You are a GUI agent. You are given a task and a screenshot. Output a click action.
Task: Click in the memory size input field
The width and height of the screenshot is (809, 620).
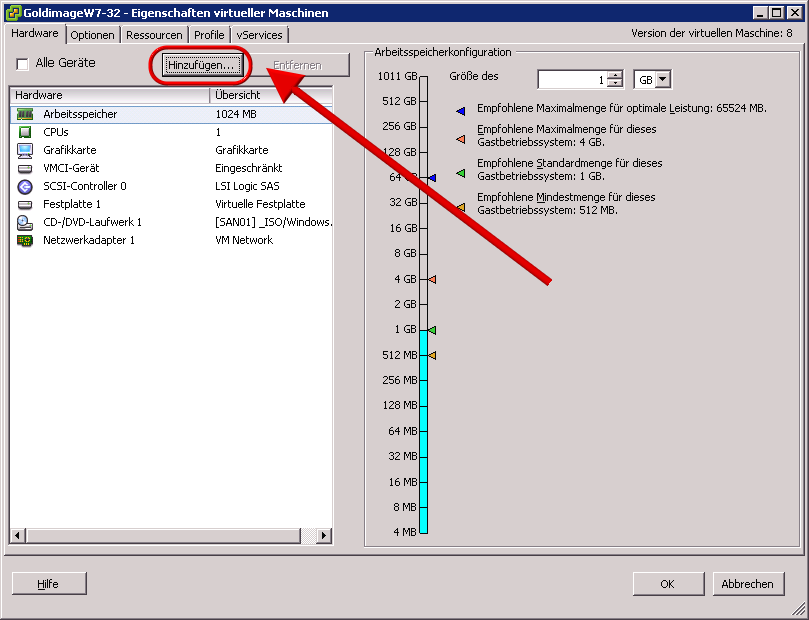571,80
